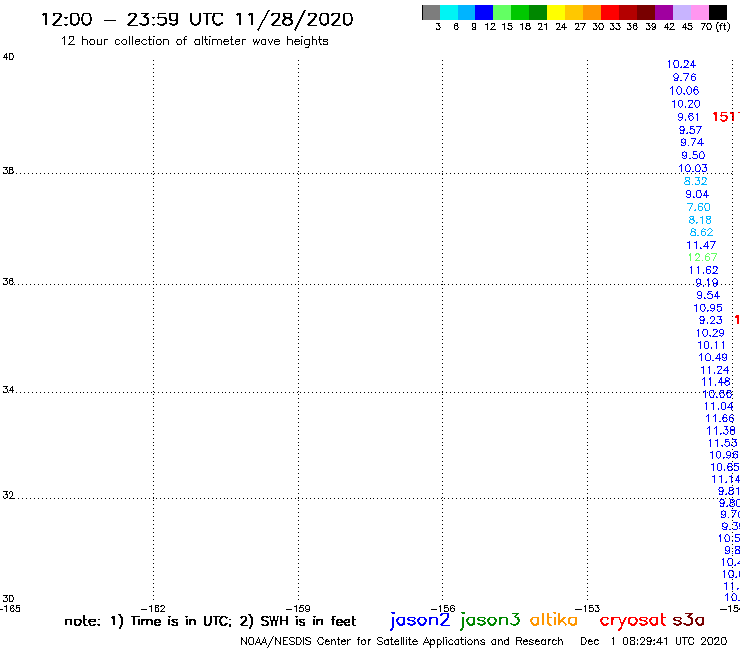Click the color scale label '70 (ft)'

point(715,27)
